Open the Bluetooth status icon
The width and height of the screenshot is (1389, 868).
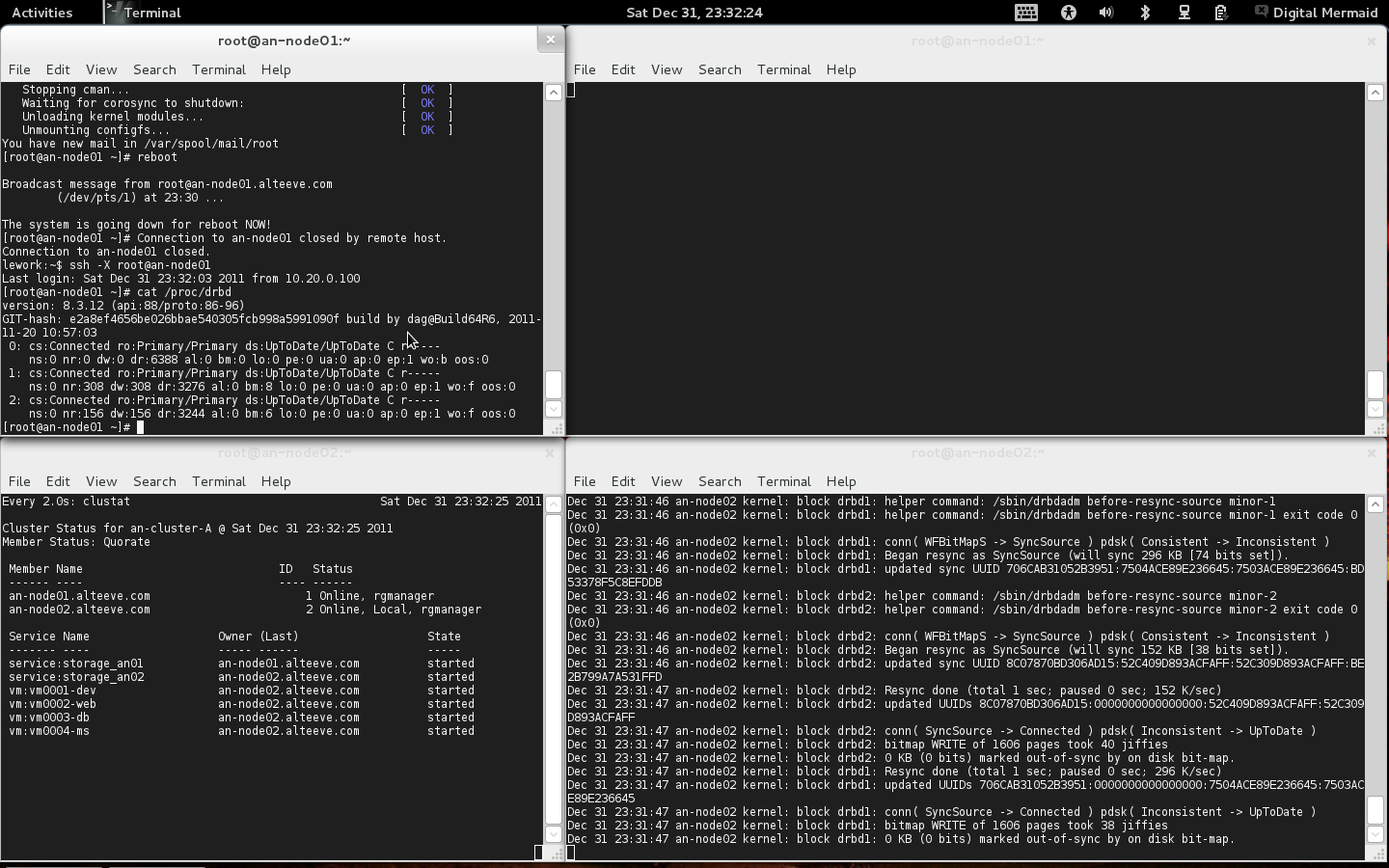[1145, 13]
